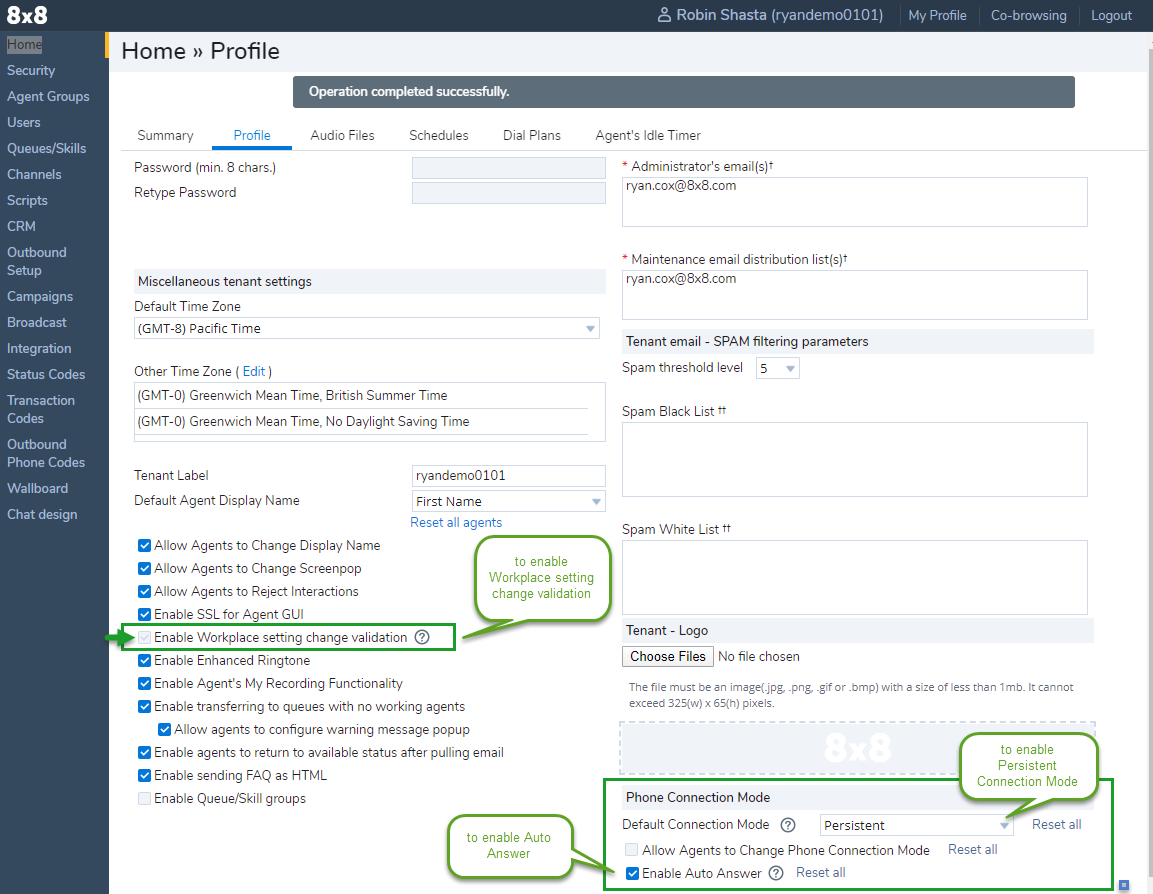This screenshot has height=894, width=1153.
Task: Open the Schedules tab
Action: [x=438, y=135]
